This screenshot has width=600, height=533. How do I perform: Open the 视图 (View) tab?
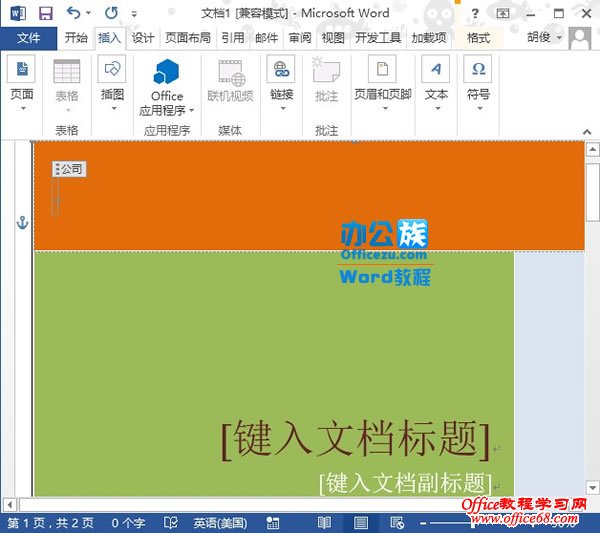333,38
